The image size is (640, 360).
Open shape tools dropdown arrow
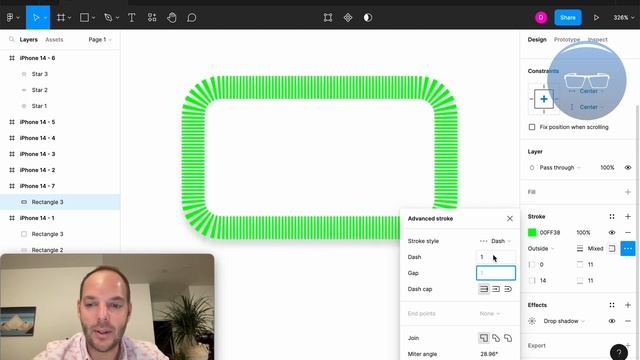click(93, 18)
